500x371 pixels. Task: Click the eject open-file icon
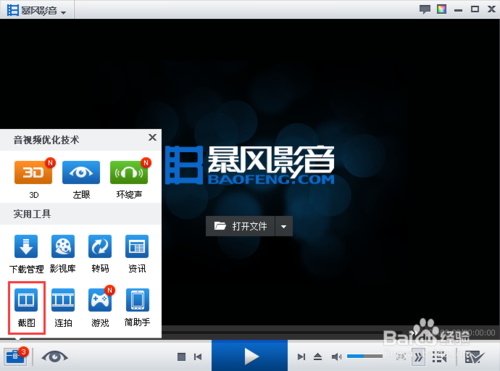point(318,357)
